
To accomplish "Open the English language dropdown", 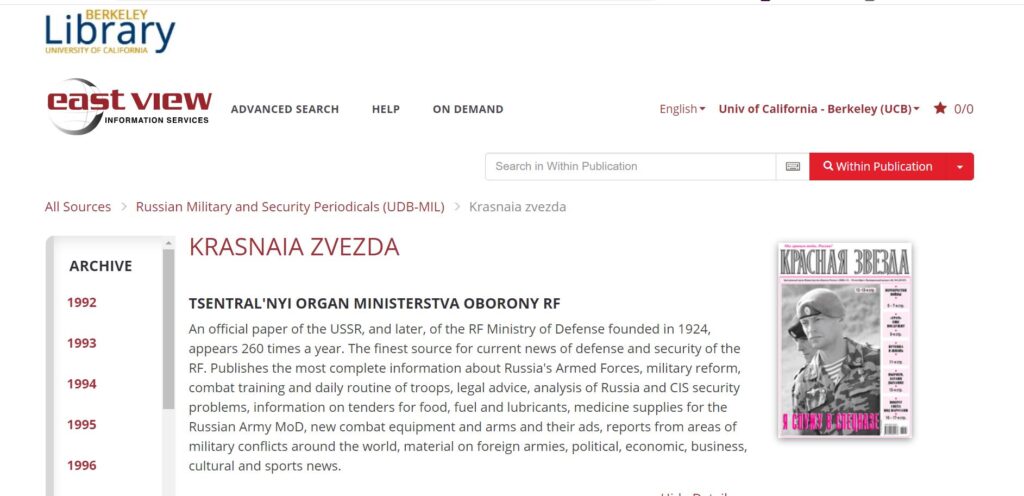I will pyautogui.click(x=682, y=109).
